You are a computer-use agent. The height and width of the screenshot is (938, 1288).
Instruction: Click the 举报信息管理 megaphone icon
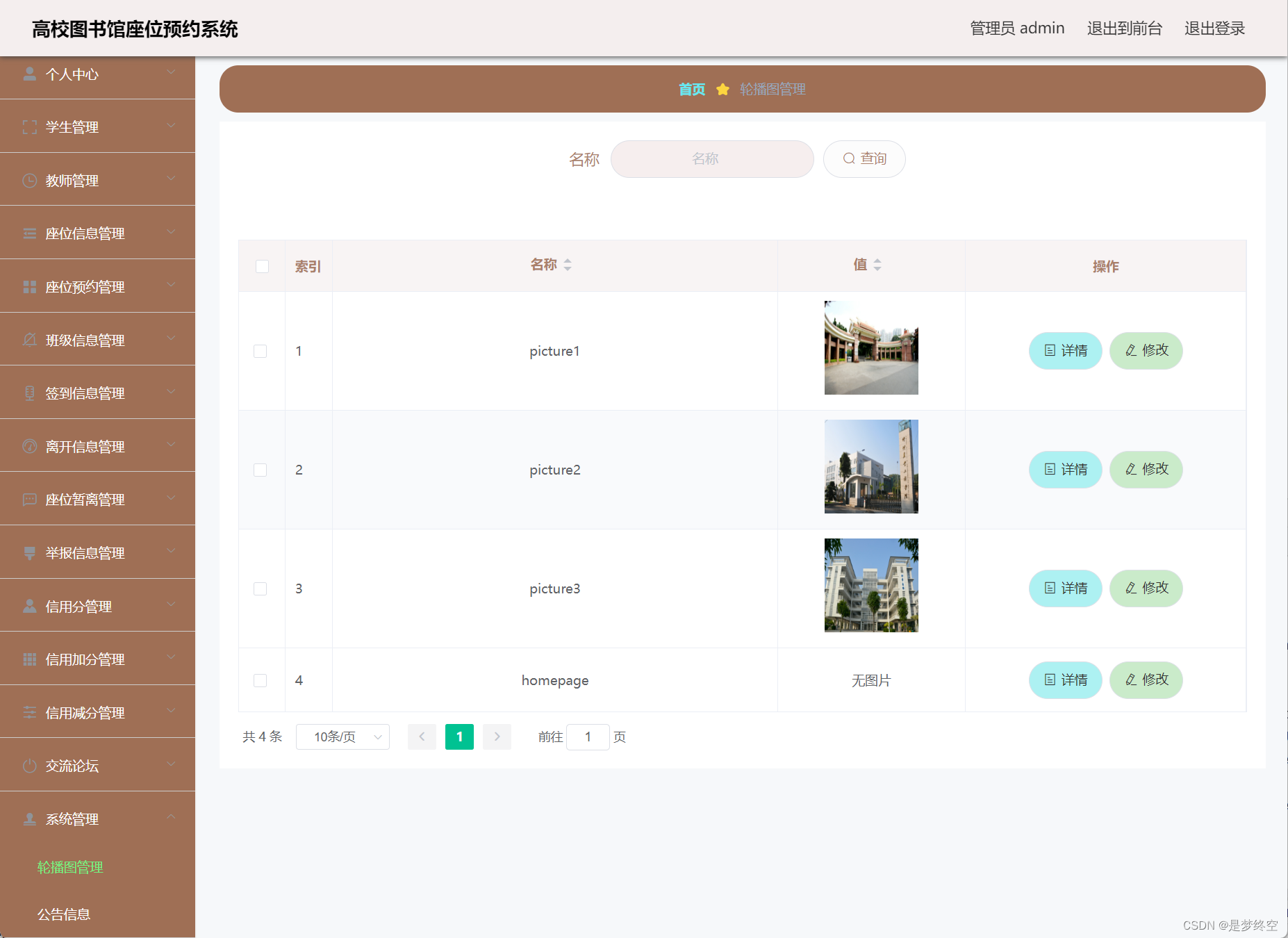pos(29,552)
